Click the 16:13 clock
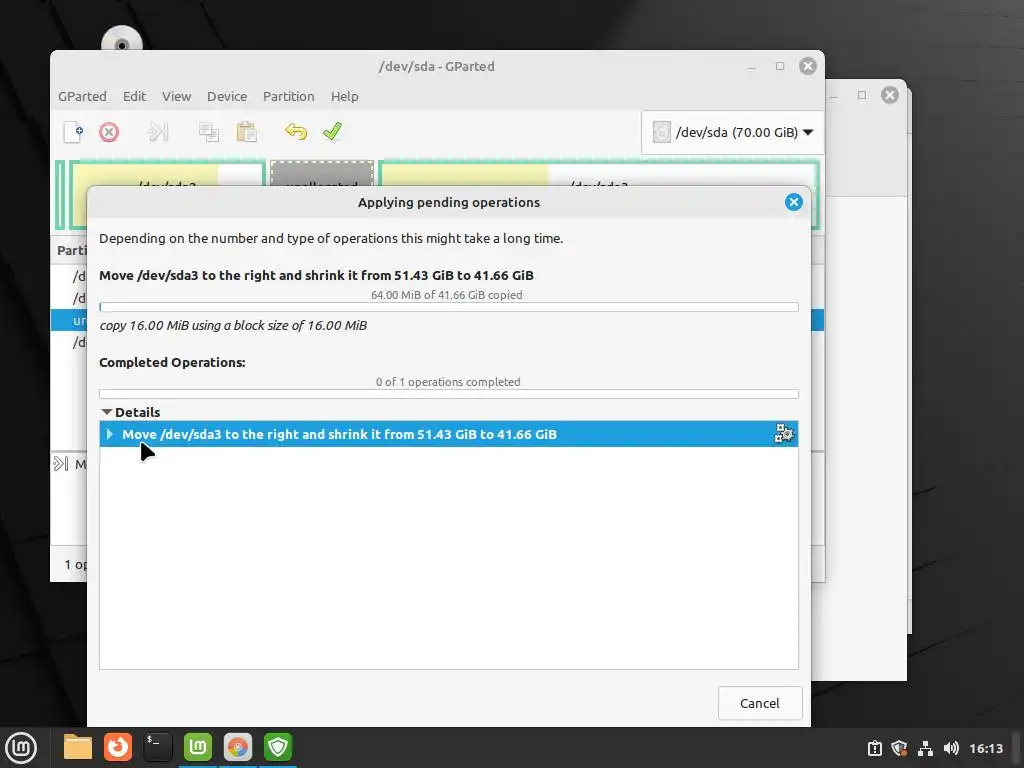 [x=986, y=748]
